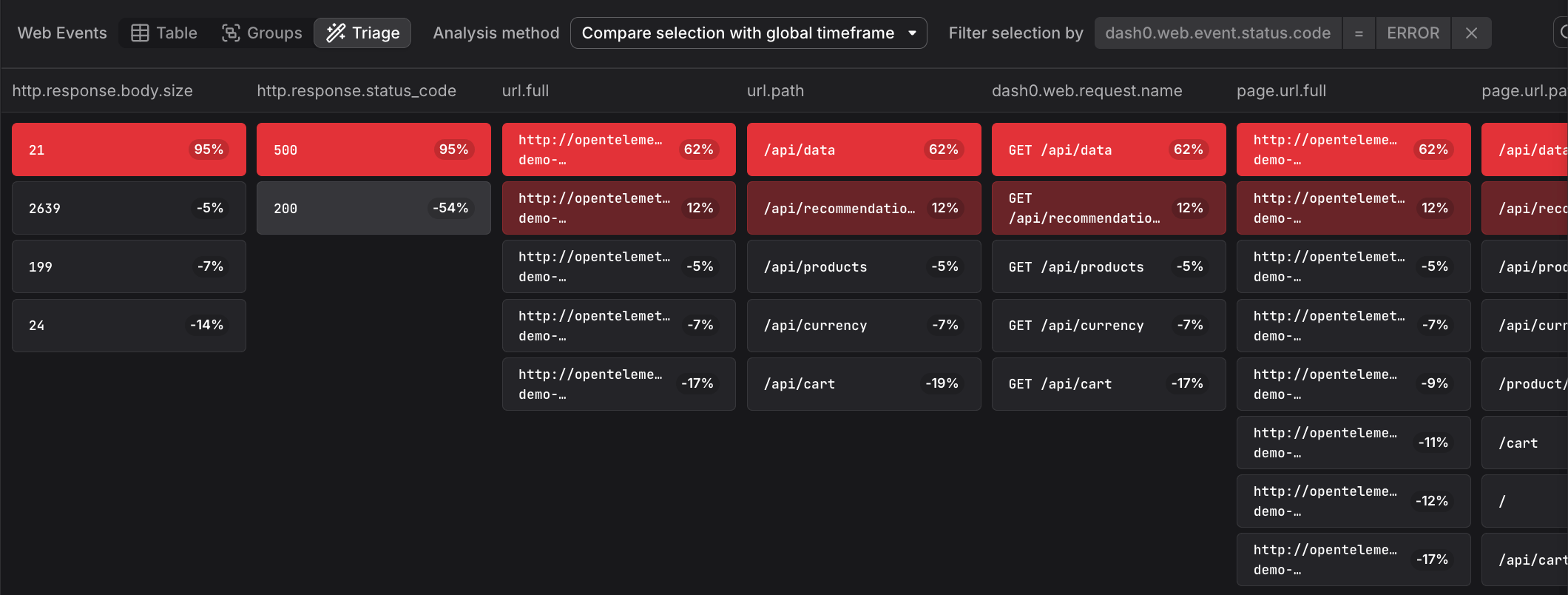This screenshot has width=1568, height=595.
Task: Click the url.full card showing -7%
Action: [x=618, y=325]
